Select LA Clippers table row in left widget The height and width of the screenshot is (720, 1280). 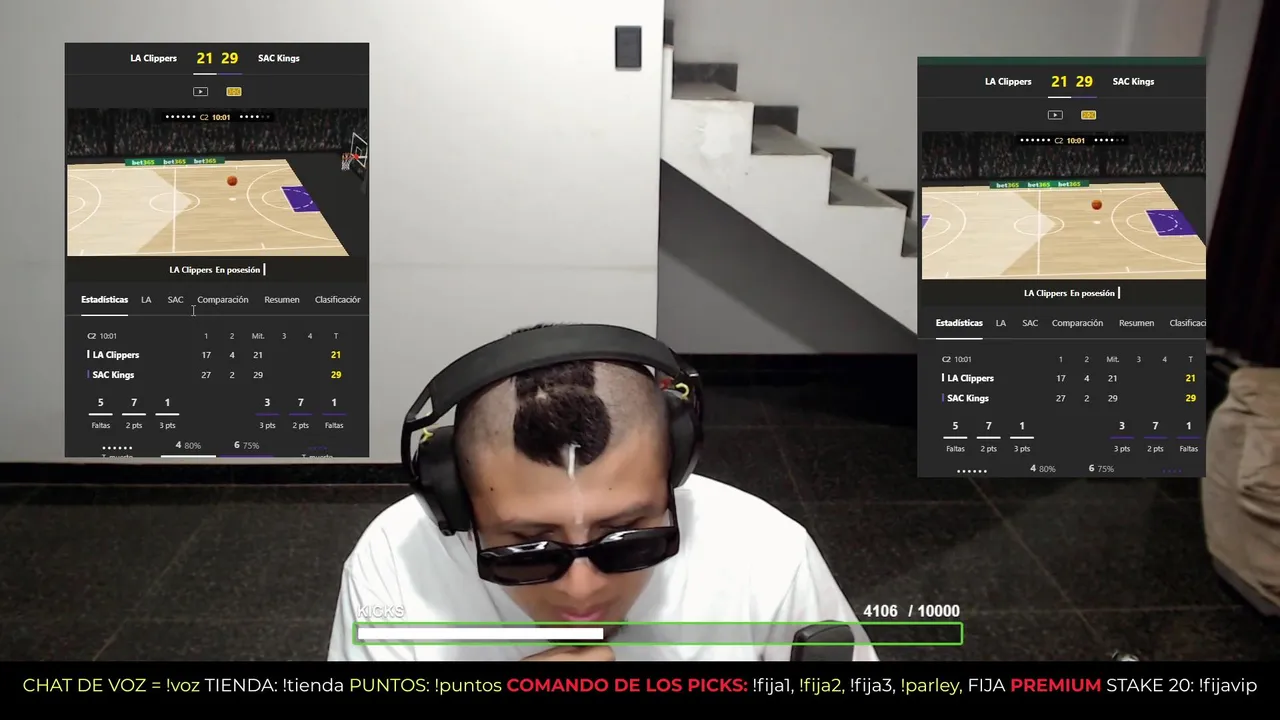[216, 355]
